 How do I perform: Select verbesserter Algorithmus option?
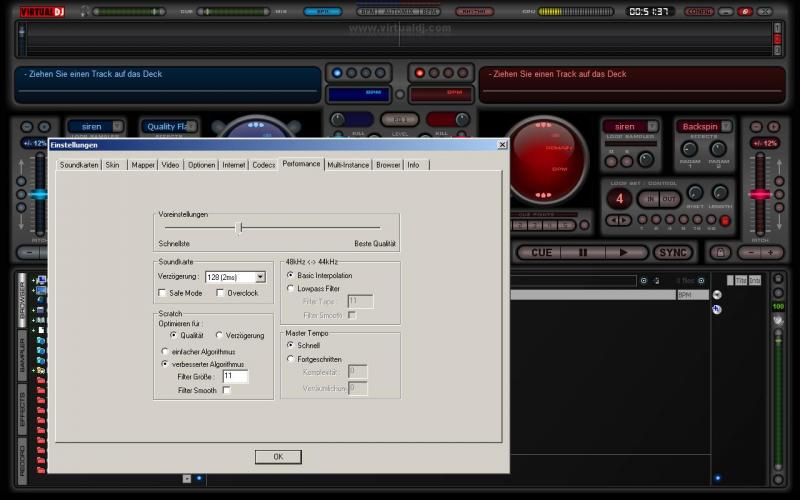pos(165,364)
